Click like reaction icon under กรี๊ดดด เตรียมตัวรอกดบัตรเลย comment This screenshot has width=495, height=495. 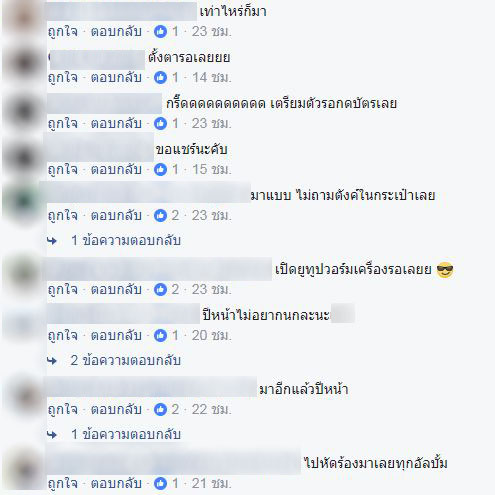(160, 124)
